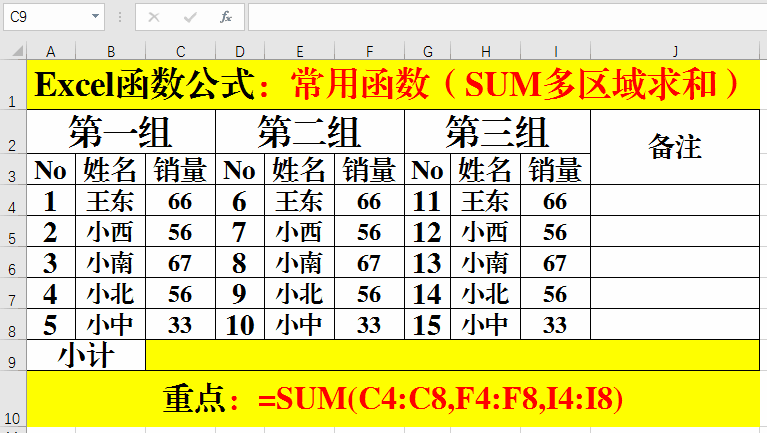Image resolution: width=767 pixels, height=433 pixels.
Task: Click the 小计 subtotal label cell
Action: [x=86, y=355]
